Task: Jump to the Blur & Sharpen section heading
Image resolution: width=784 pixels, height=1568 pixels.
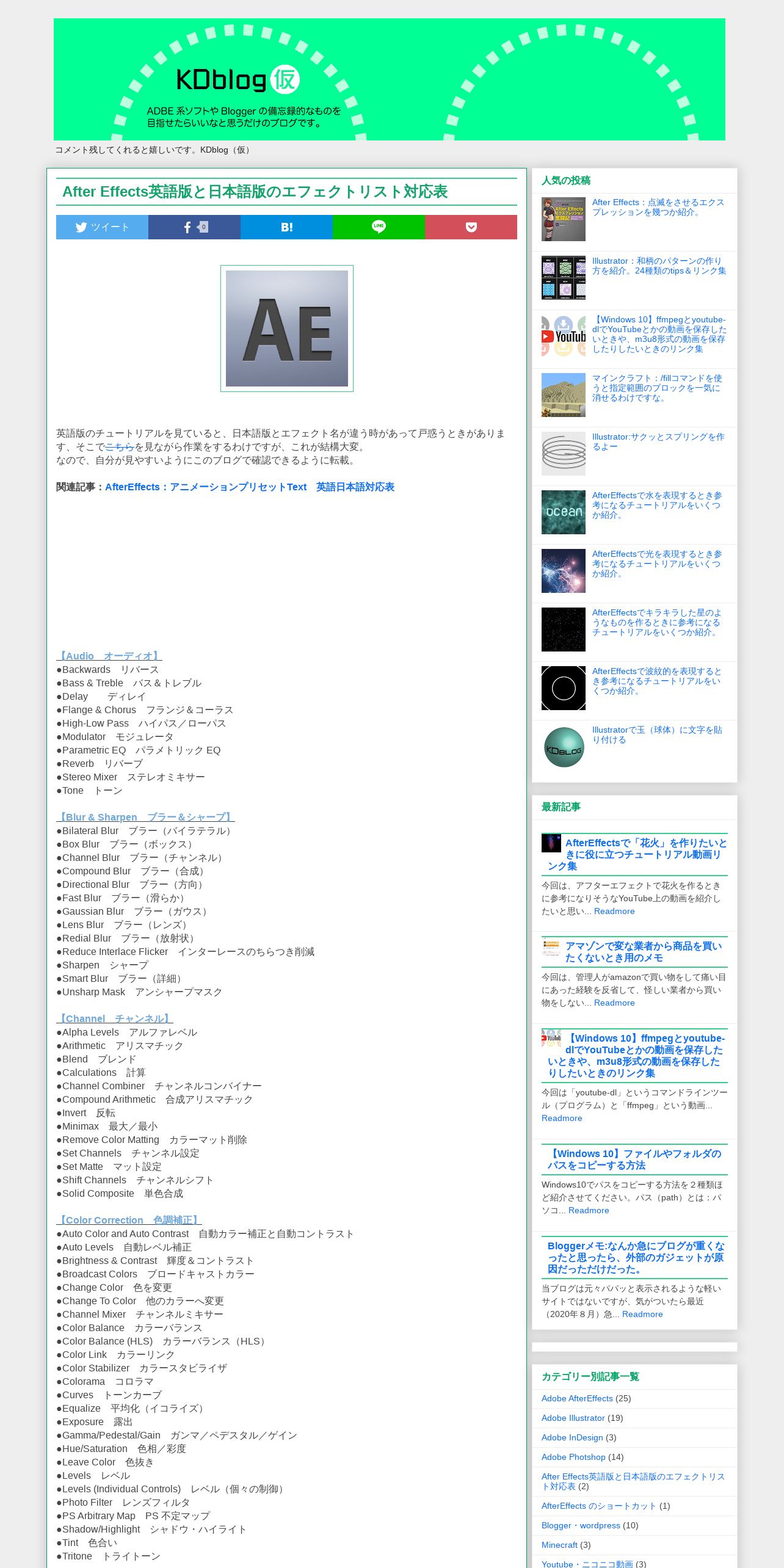Action: pyautogui.click(x=145, y=817)
